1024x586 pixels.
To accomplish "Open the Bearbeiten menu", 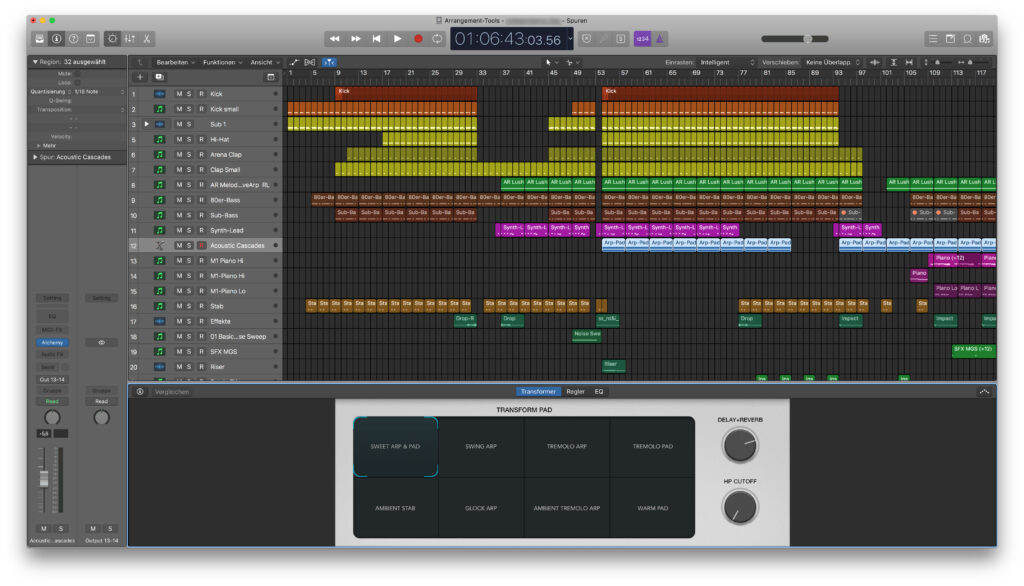I will point(175,62).
